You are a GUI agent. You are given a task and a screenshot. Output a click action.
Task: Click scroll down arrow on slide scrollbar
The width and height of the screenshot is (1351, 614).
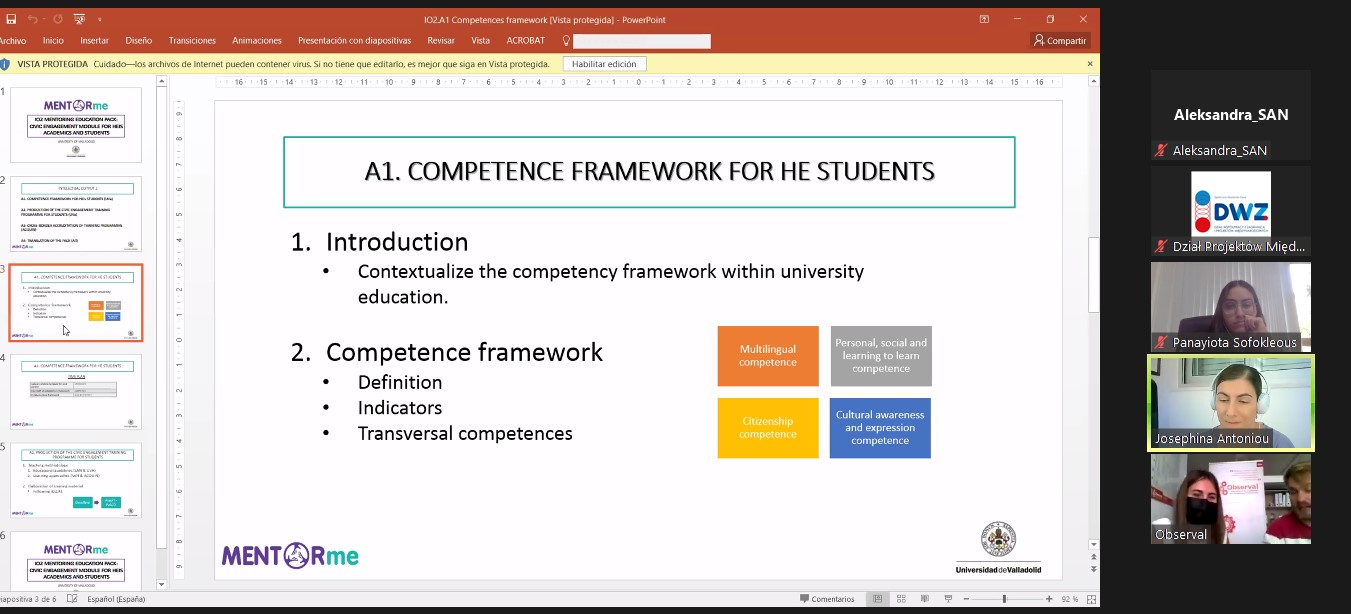(1094, 545)
